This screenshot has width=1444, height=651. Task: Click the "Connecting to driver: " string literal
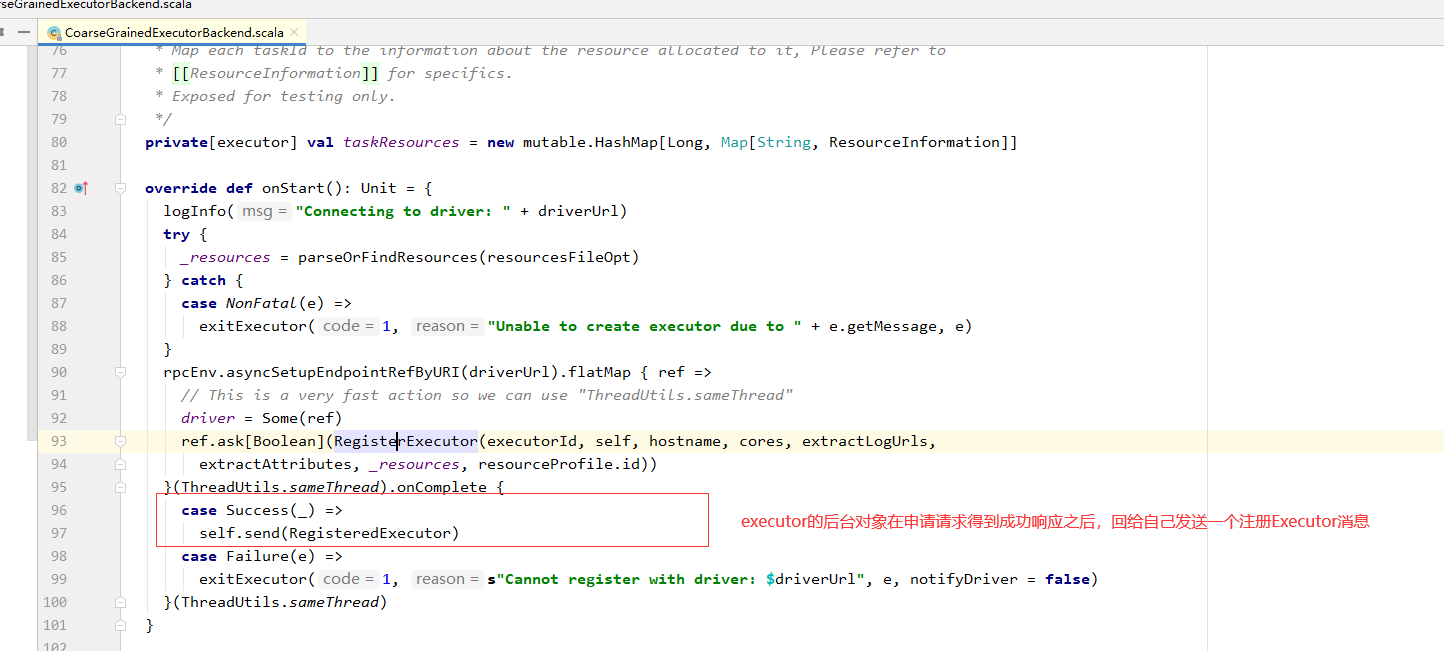pos(404,211)
